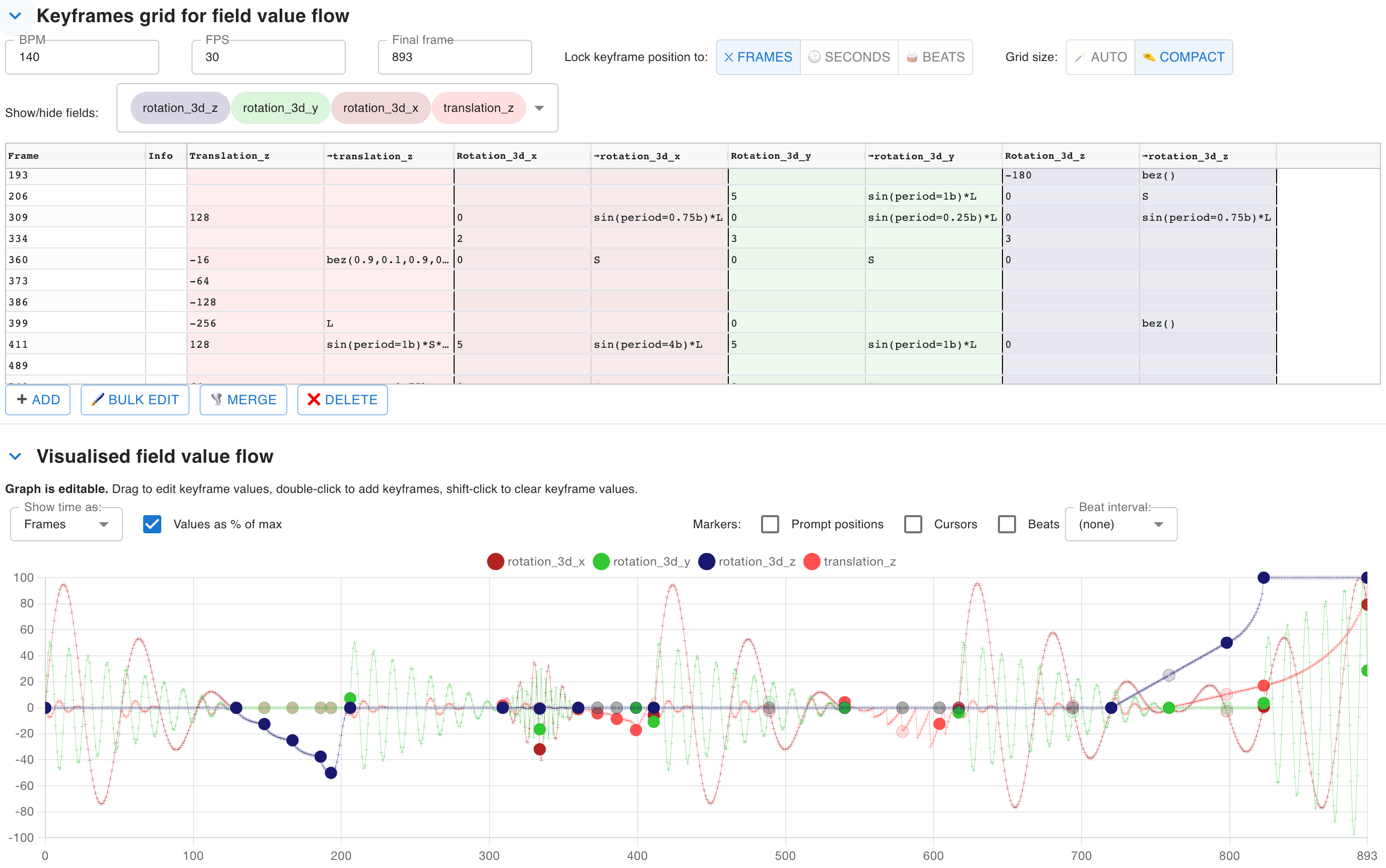Enable Cursors markers checkbox

[x=913, y=524]
